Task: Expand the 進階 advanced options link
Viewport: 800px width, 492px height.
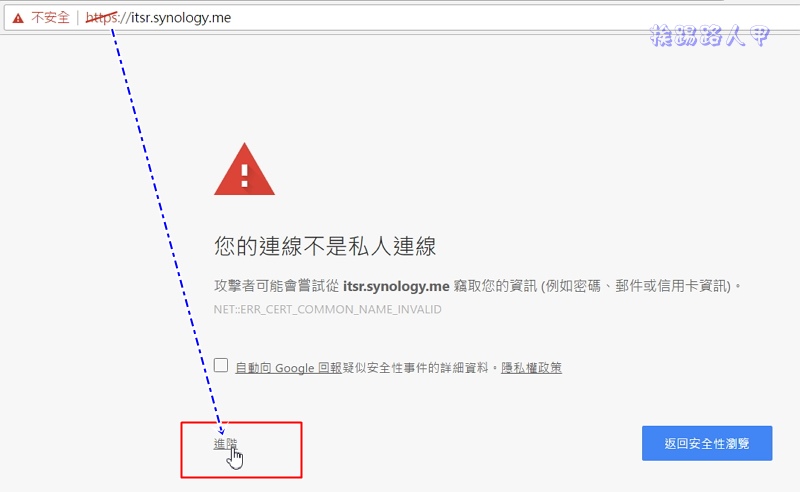Action: (x=225, y=444)
